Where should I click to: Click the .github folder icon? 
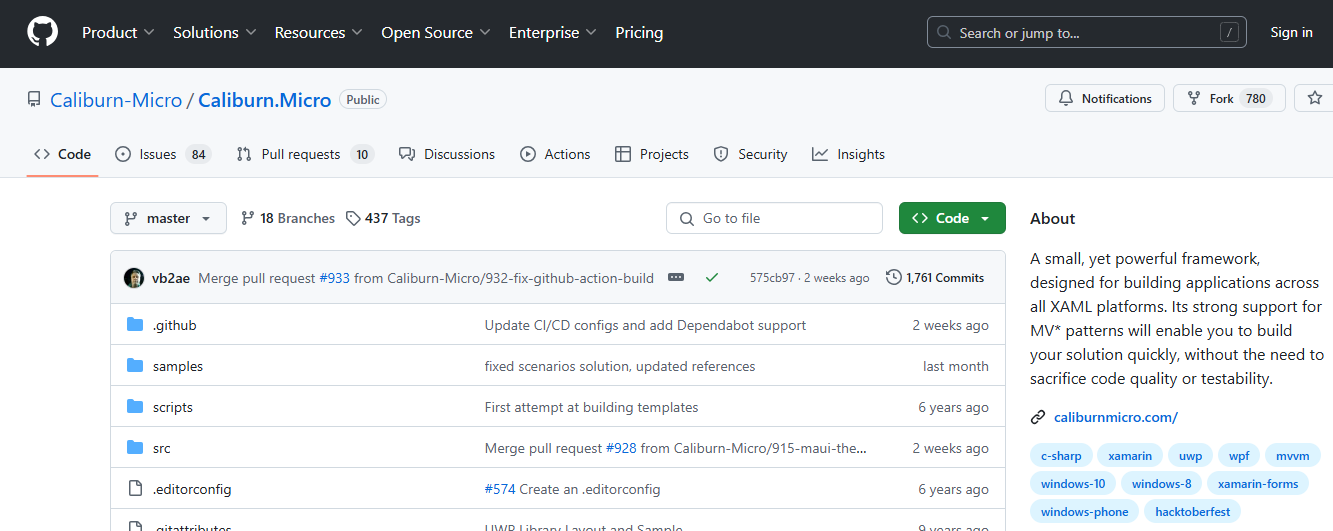point(135,325)
